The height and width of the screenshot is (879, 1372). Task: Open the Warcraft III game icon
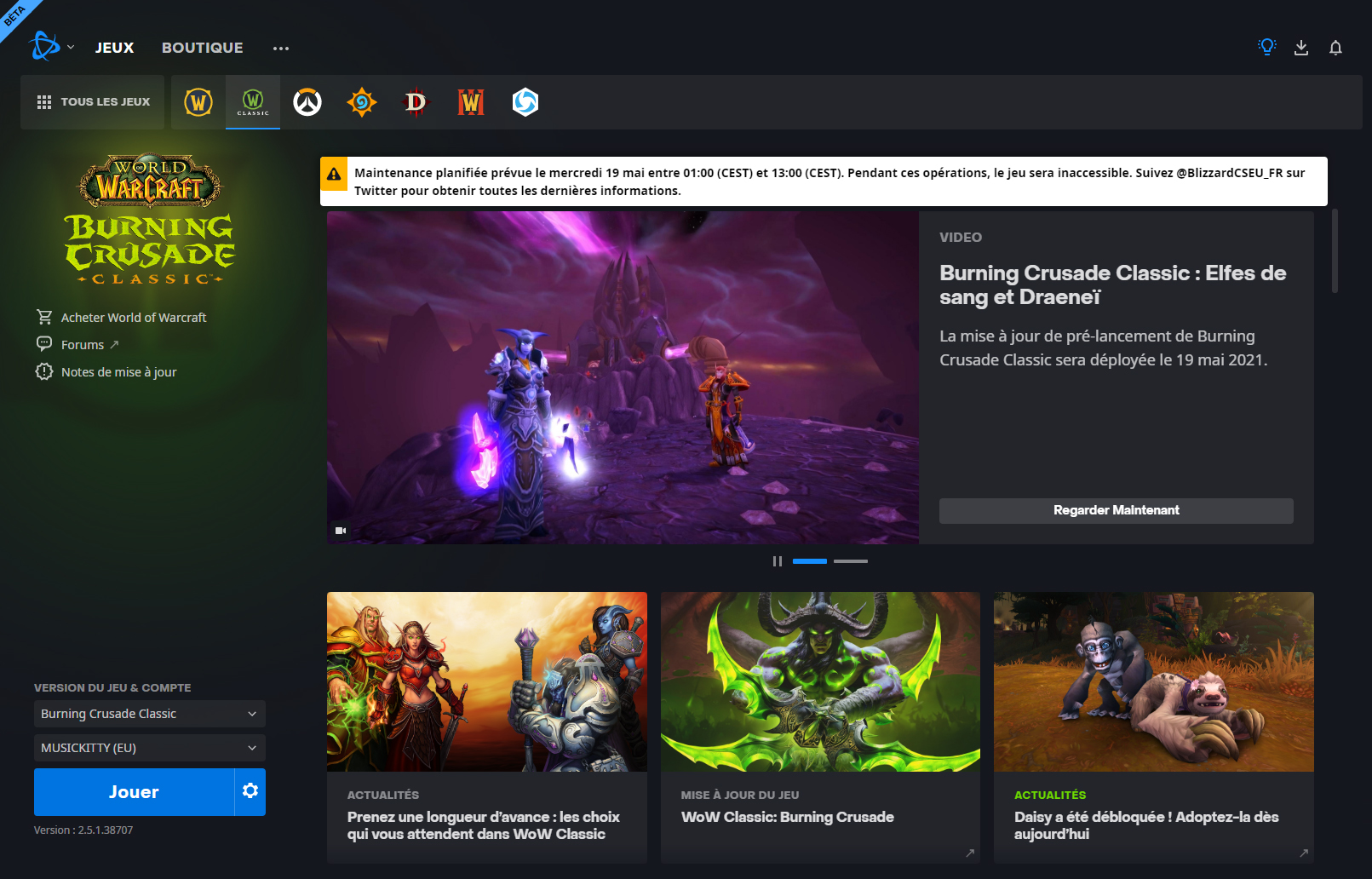[471, 102]
